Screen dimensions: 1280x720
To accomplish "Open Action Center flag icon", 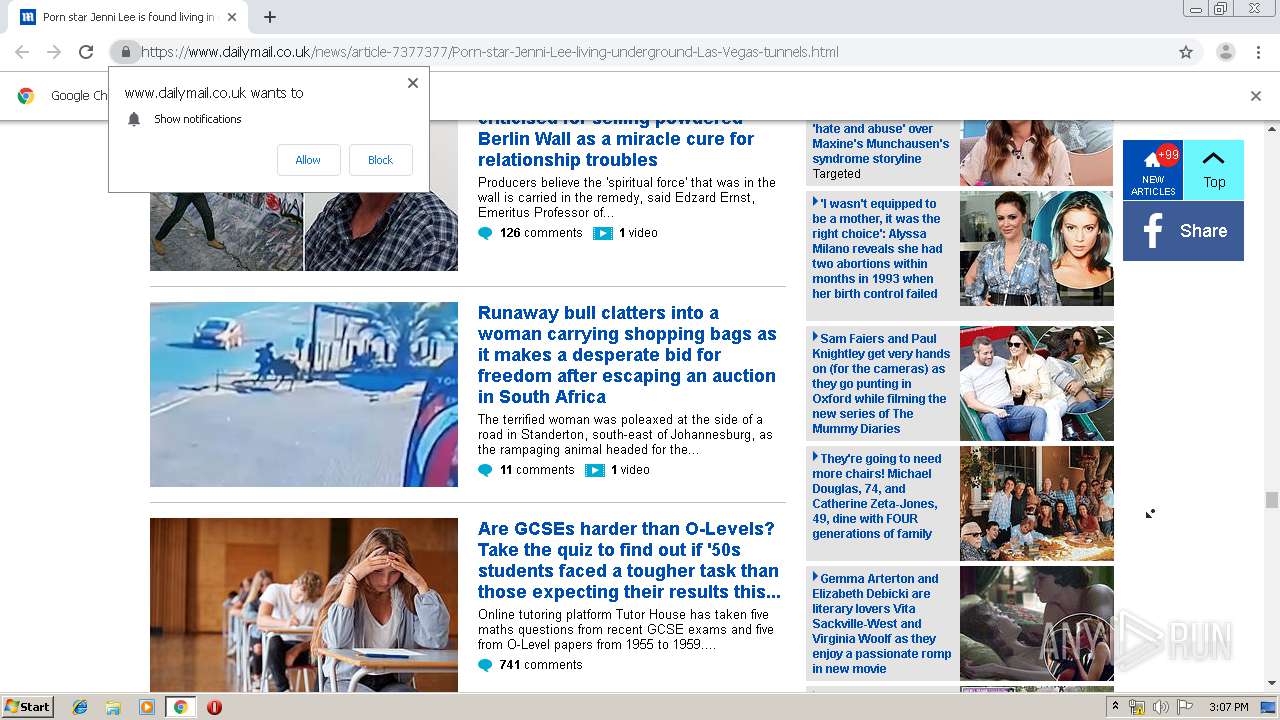I will click(x=1185, y=707).
